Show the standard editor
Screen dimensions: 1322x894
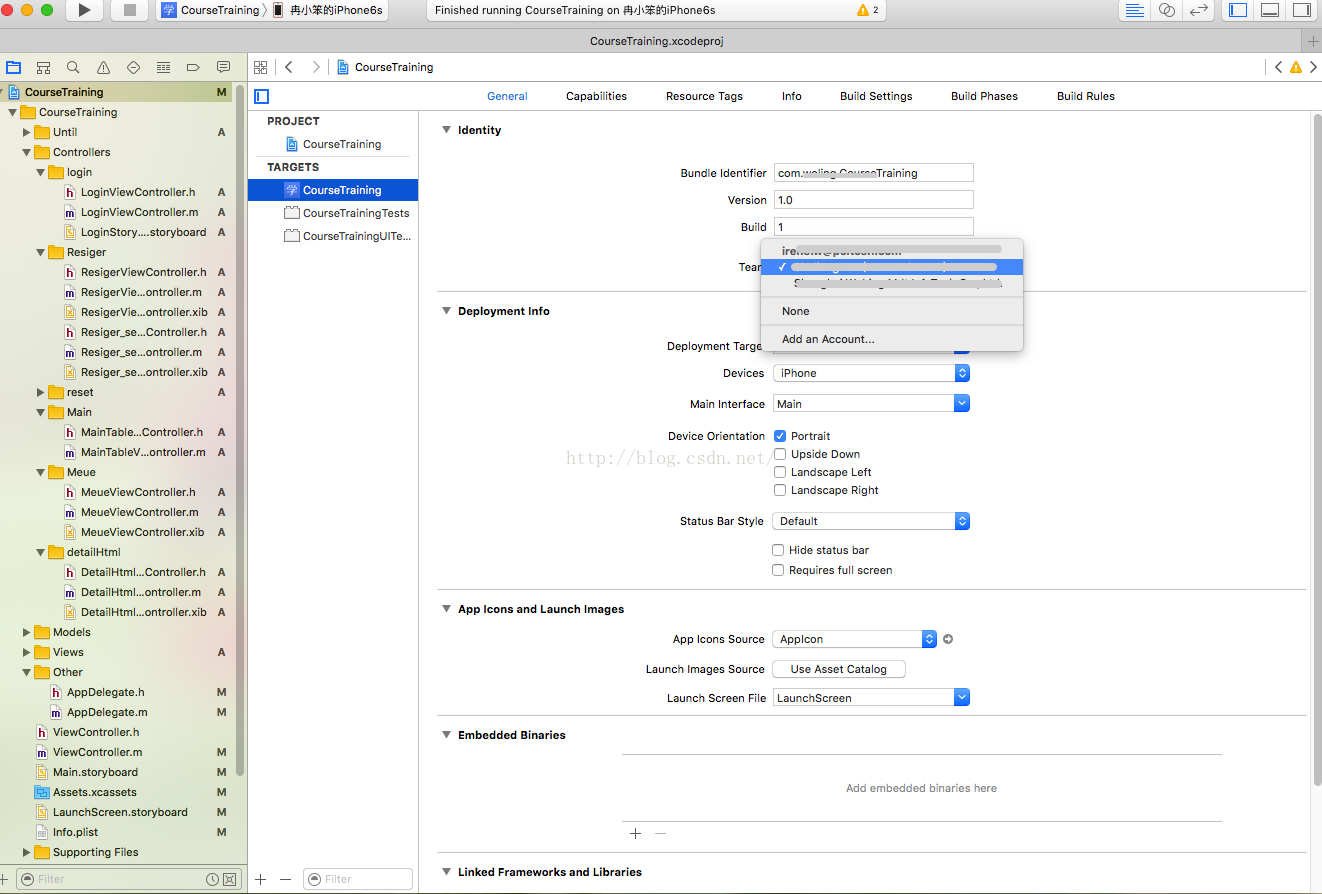1134,10
